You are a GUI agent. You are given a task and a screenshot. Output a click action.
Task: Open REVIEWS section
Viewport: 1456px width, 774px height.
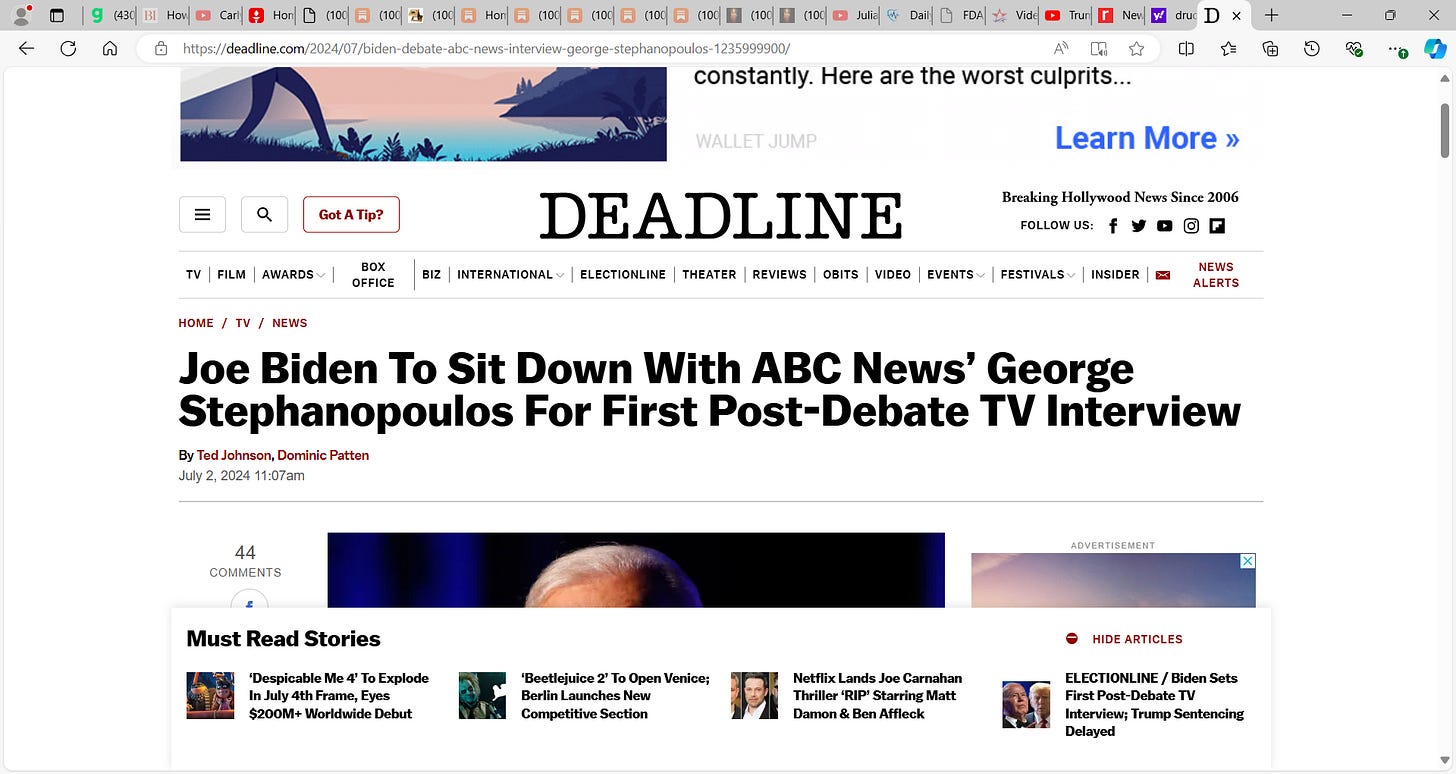click(779, 274)
